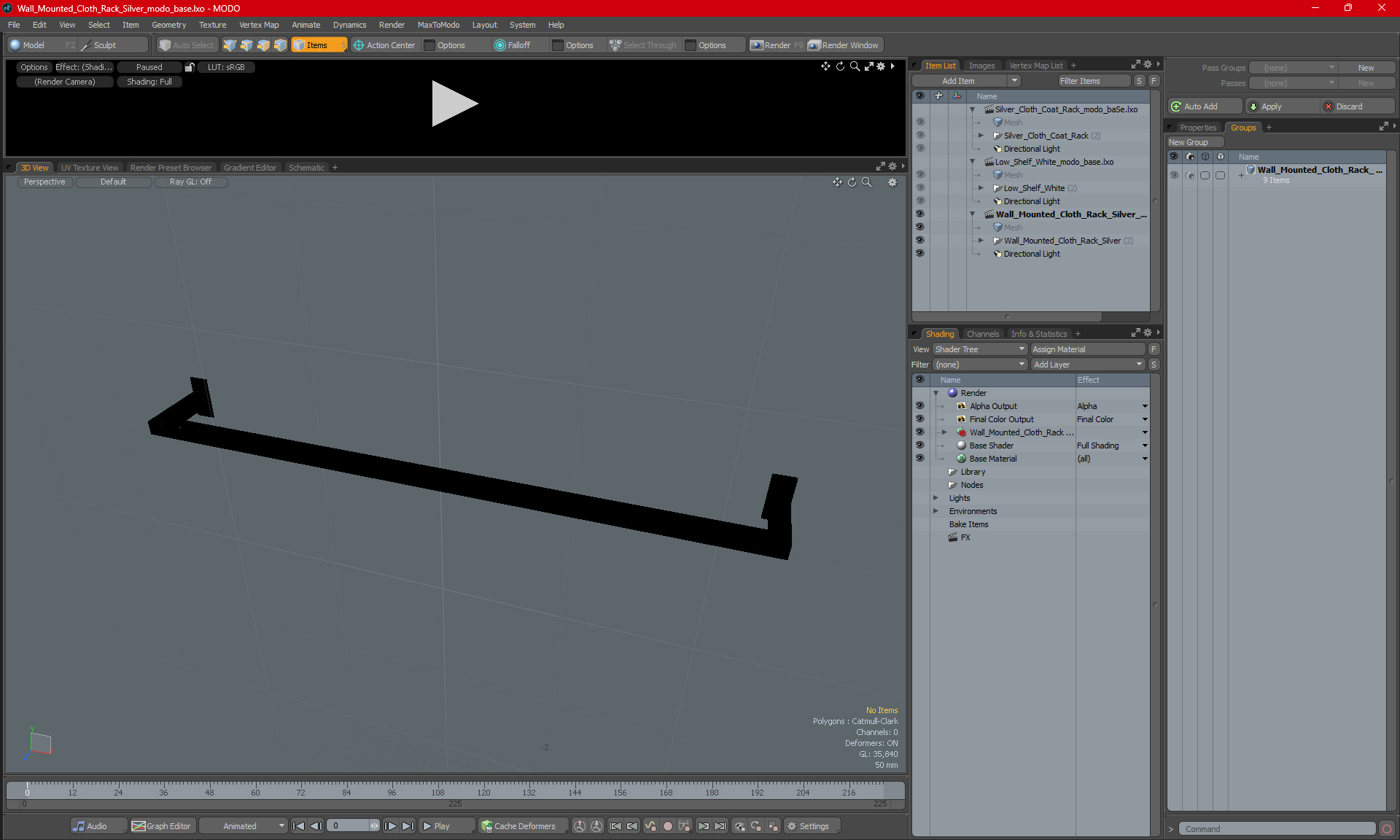
Task: Click Apply in passes panel
Action: pyautogui.click(x=1283, y=106)
